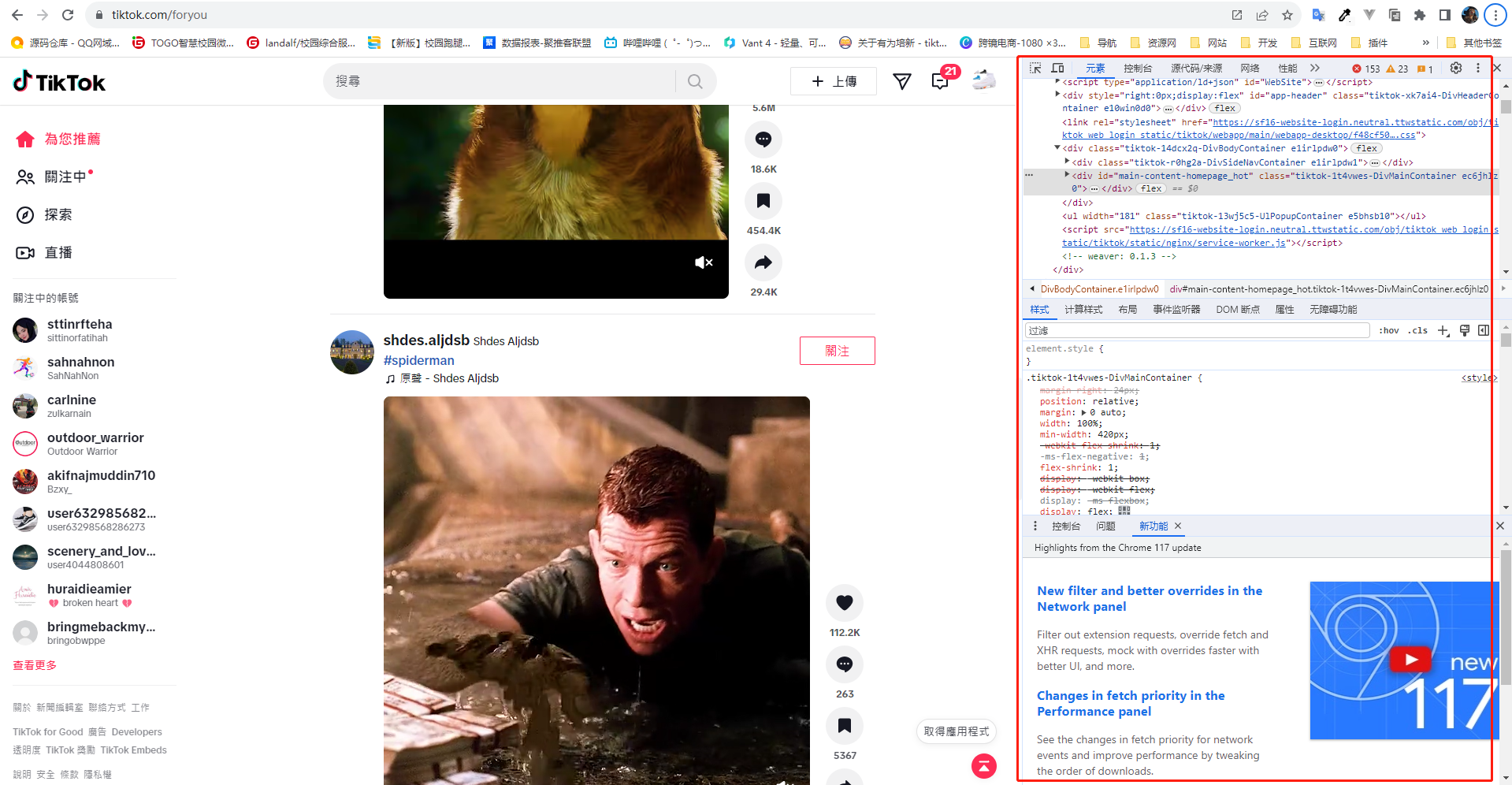1512x785 pixels.
Task: Toggle device toolbar in DevTools
Action: pos(1057,68)
